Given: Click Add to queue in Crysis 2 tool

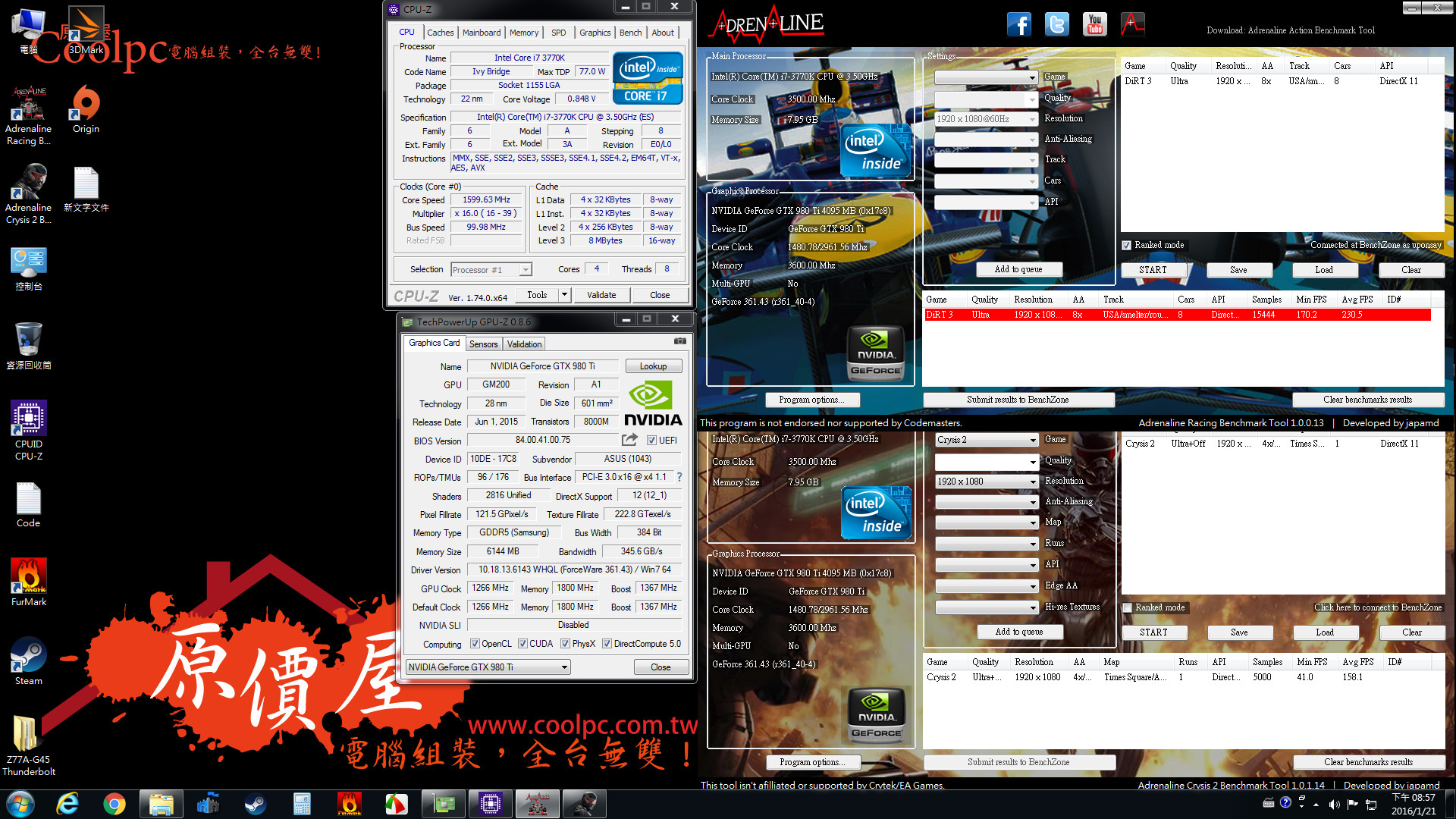Looking at the screenshot, I should pos(1019,632).
